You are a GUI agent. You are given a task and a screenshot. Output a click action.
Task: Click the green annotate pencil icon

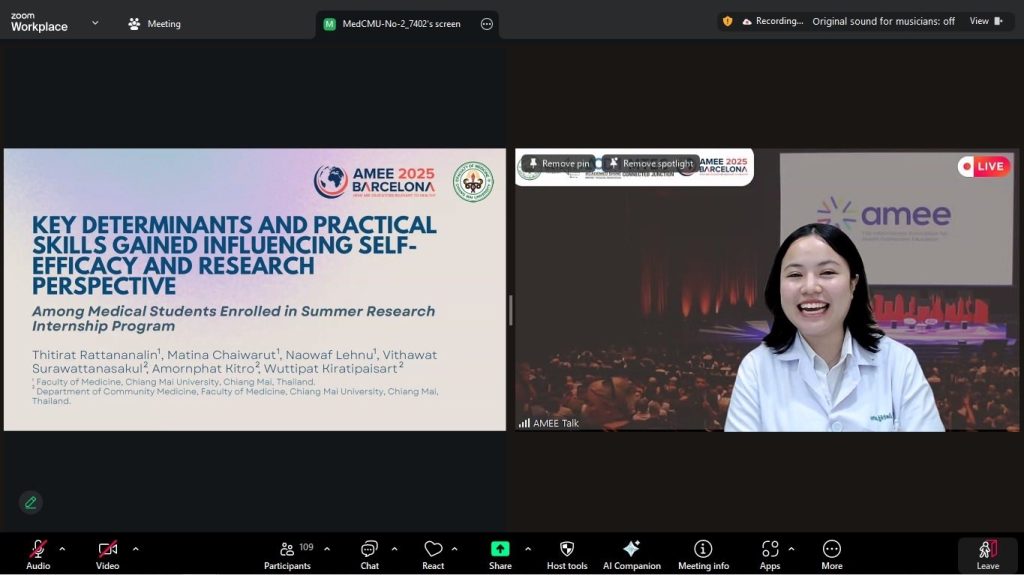[x=31, y=502]
